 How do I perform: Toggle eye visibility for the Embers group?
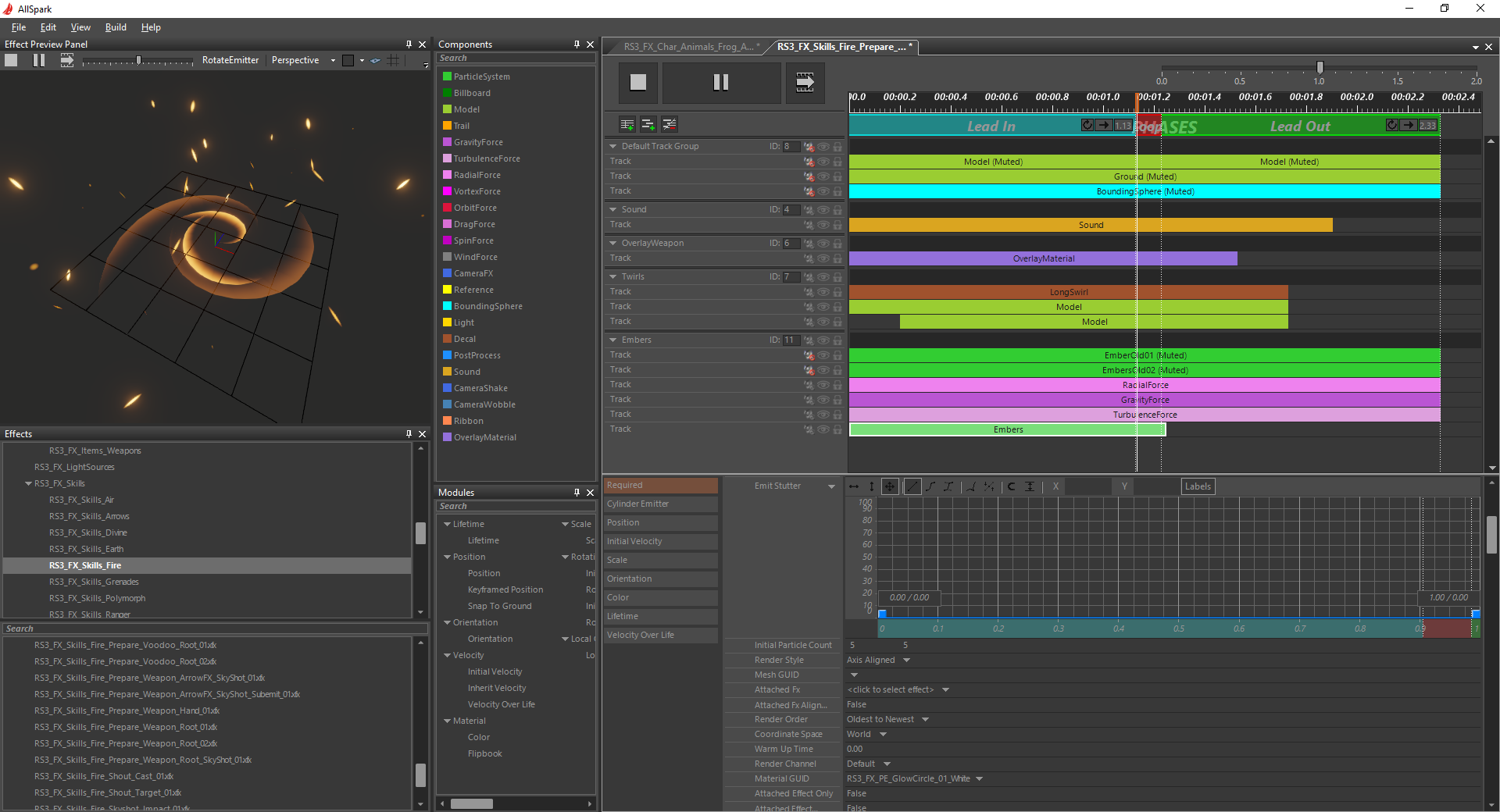(823, 340)
